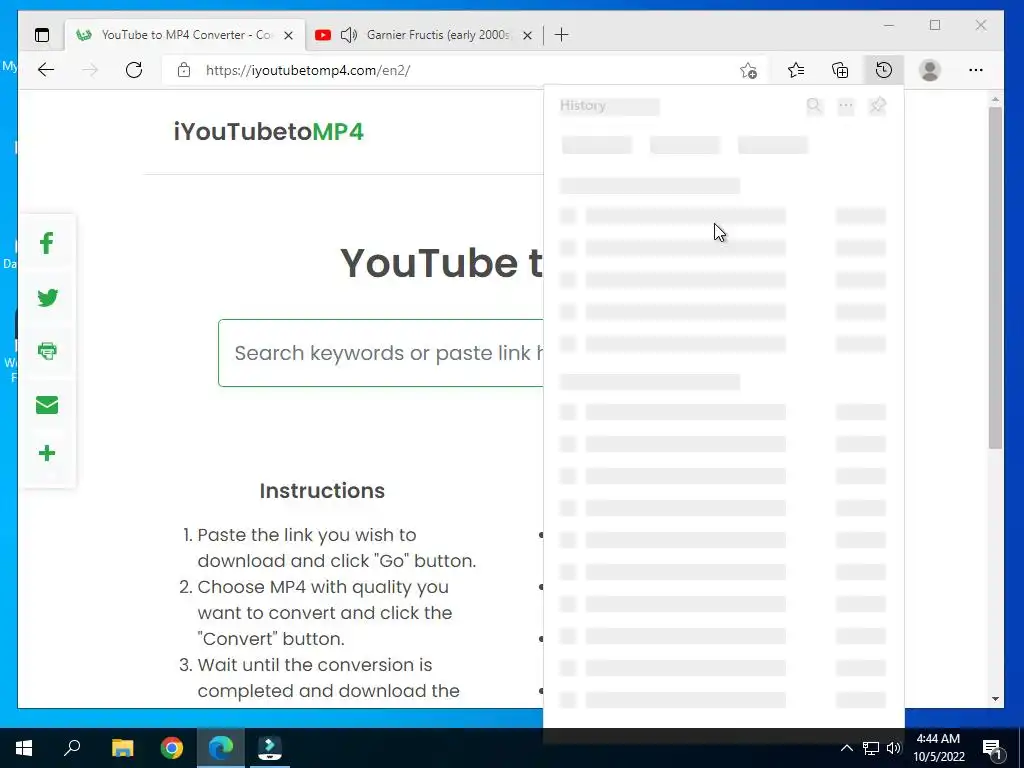Go back to the previous page
This screenshot has height=768, width=1024.
pyautogui.click(x=46, y=70)
